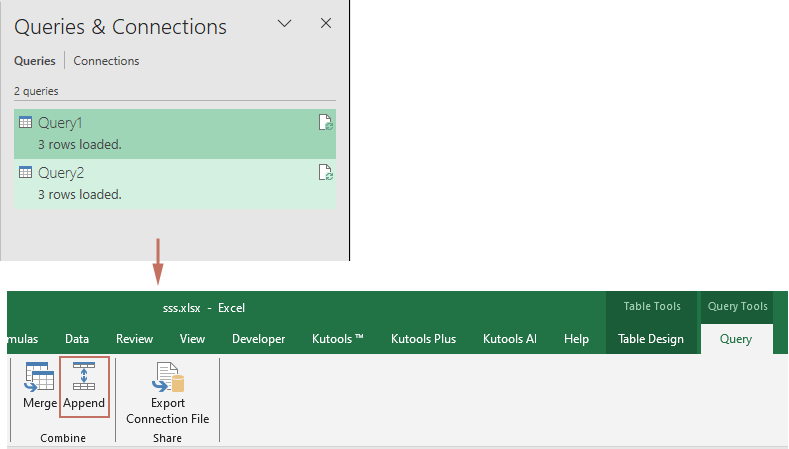
Task: Open the Help ribbon tab
Action: click(576, 339)
